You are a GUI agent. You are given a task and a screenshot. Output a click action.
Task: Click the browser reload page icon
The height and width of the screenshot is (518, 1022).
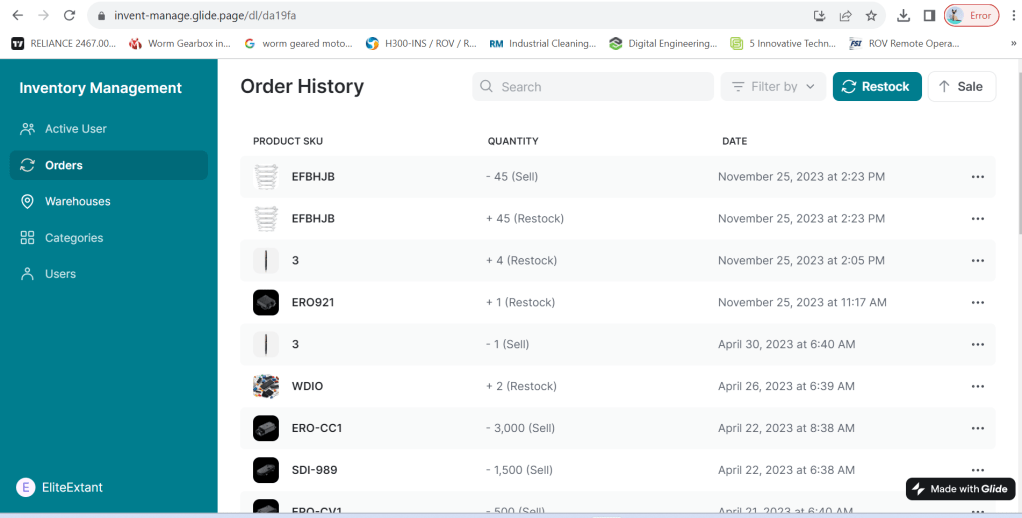click(69, 15)
